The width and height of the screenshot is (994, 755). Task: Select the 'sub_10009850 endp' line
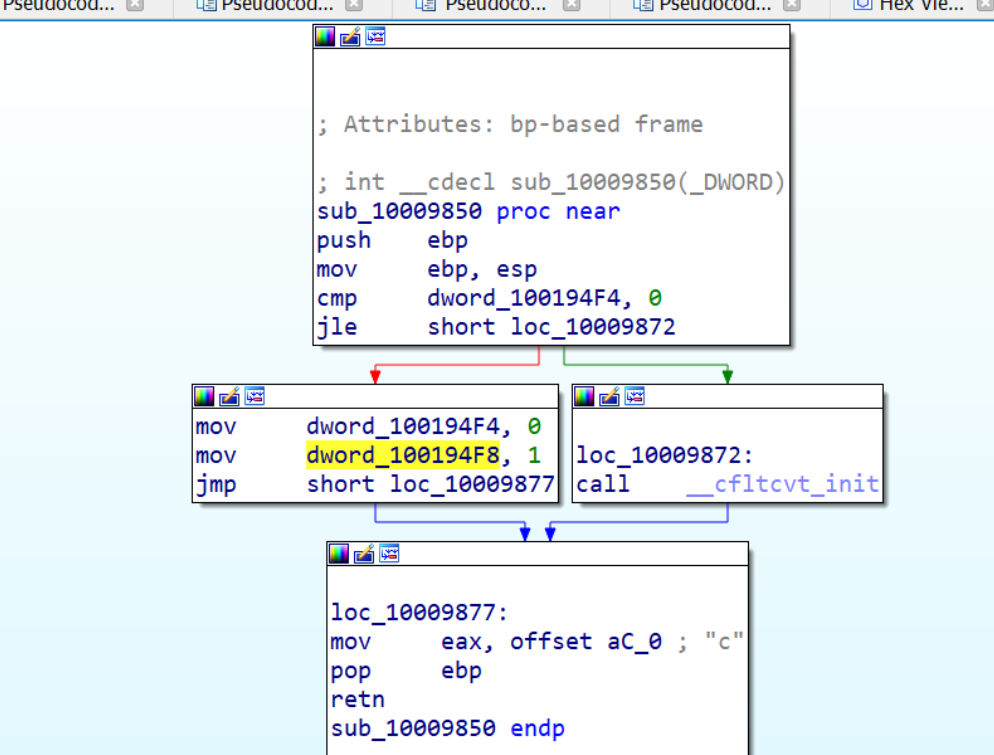pyautogui.click(x=448, y=729)
